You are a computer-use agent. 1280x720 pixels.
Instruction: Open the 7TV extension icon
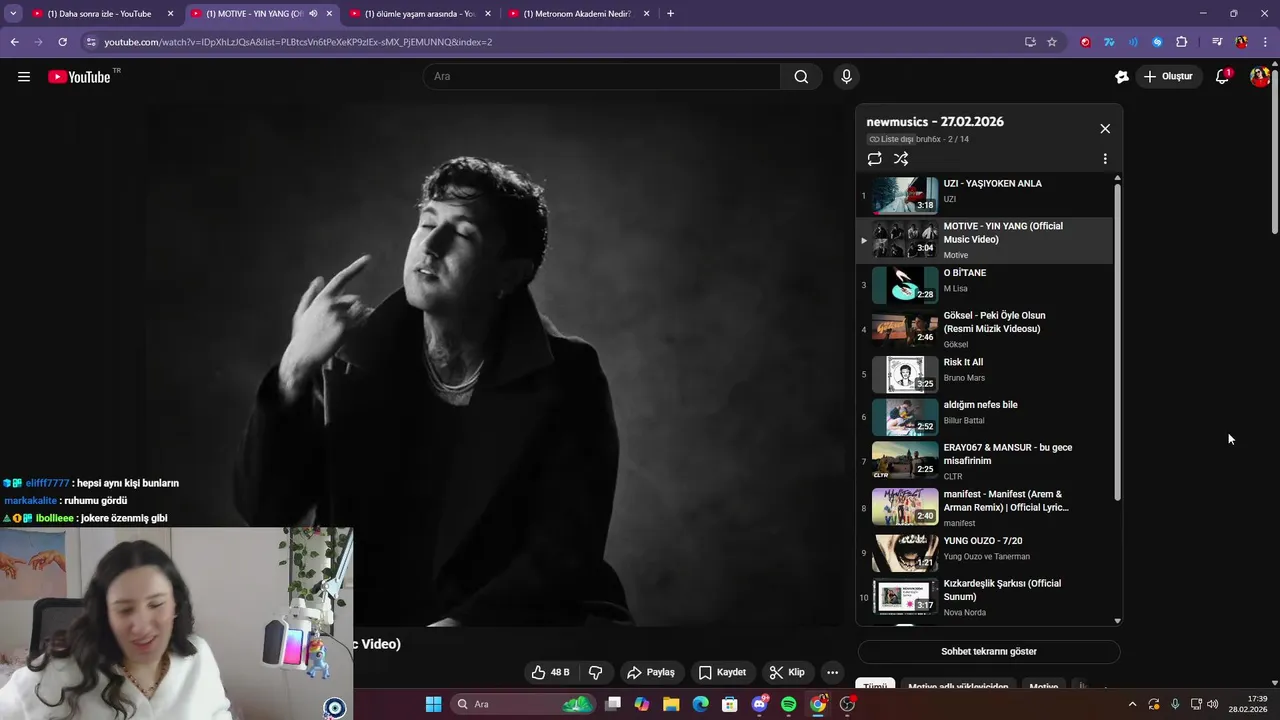1109,42
